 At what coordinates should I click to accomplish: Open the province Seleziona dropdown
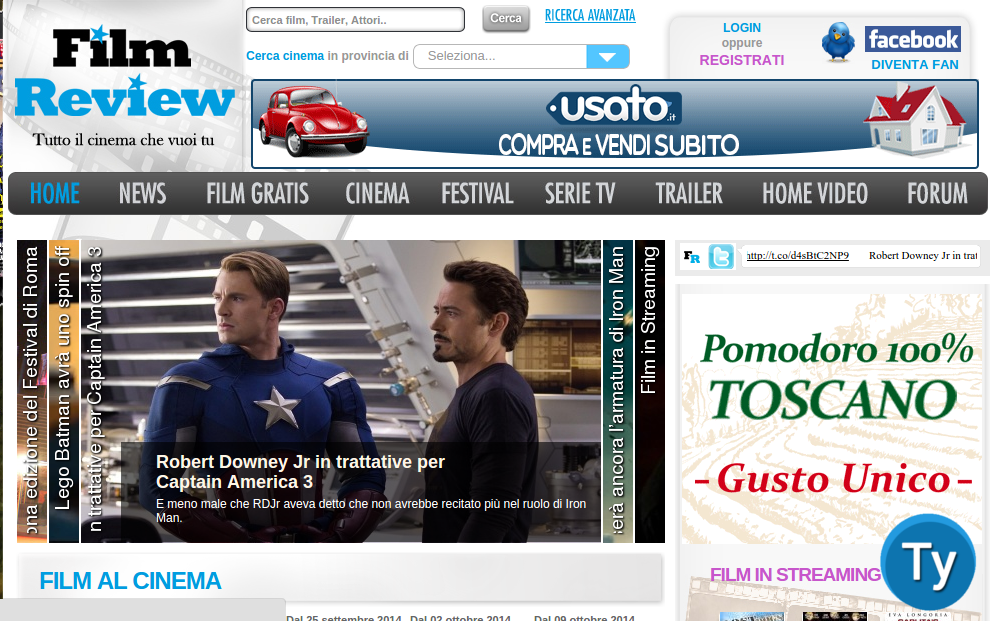point(521,56)
